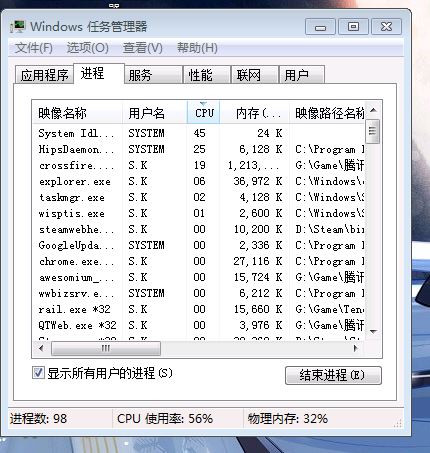Image resolution: width=430 pixels, height=453 pixels.
Task: Click the horizontal scrollbar right arrow
Action: point(355,348)
